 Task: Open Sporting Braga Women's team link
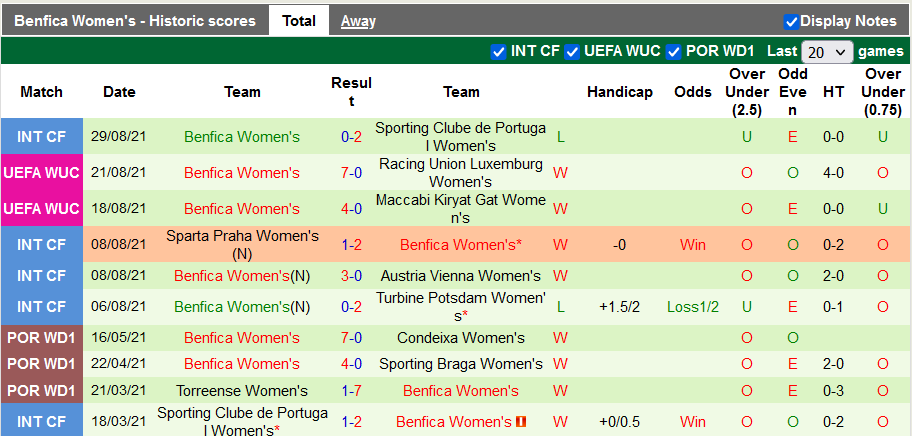coord(461,364)
